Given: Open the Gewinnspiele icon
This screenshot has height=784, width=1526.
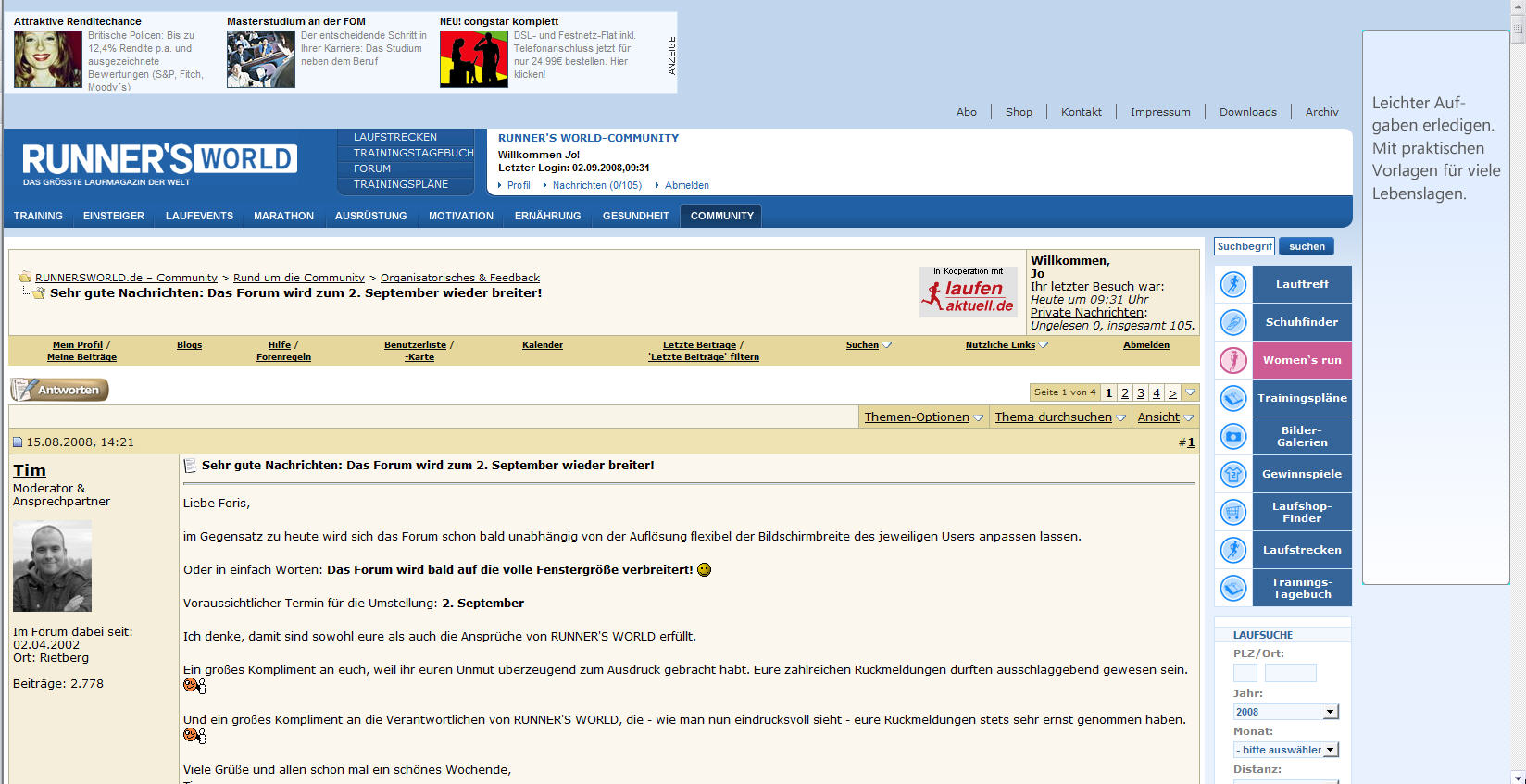Looking at the screenshot, I should pyautogui.click(x=1232, y=474).
